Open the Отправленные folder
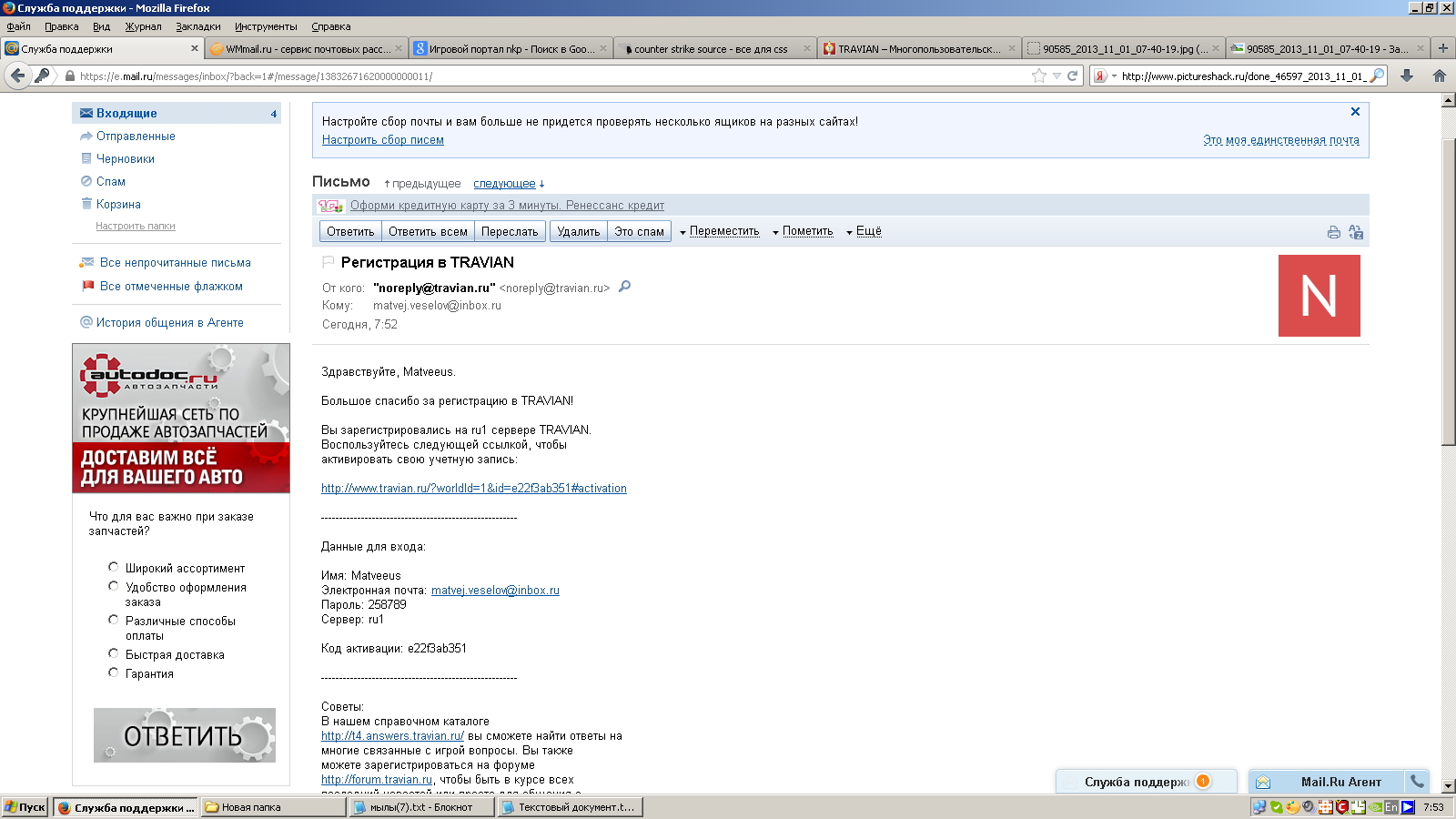Screen dimensions: 1456x819 click(136, 136)
